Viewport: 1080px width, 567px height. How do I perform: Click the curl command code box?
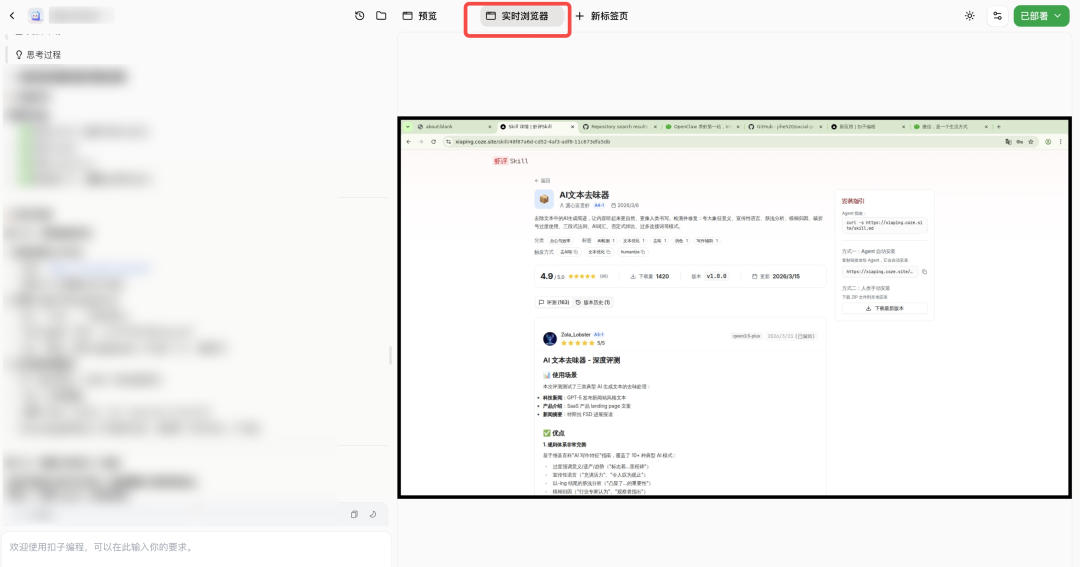coord(884,225)
